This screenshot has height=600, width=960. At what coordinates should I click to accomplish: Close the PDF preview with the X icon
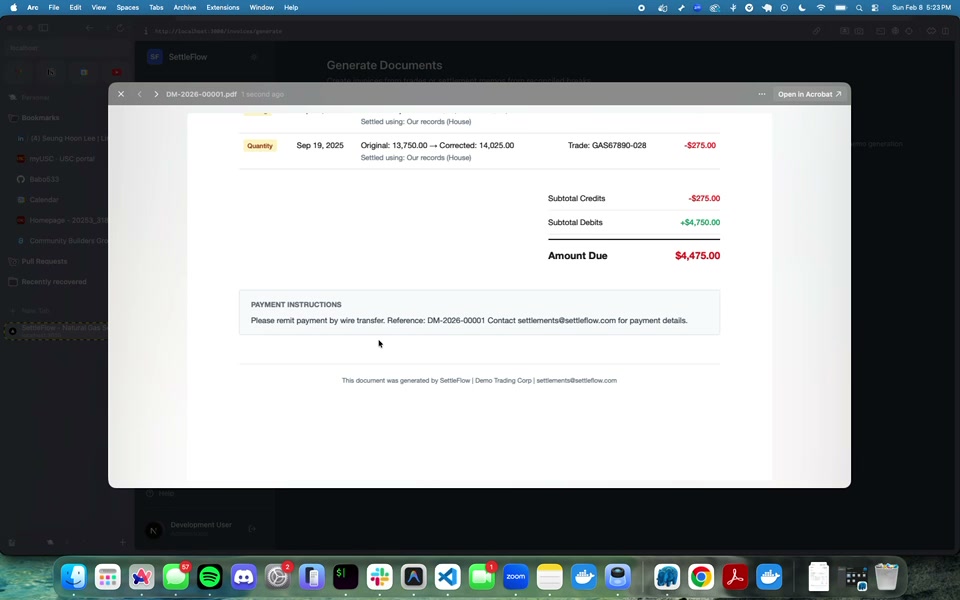pyautogui.click(x=121, y=94)
